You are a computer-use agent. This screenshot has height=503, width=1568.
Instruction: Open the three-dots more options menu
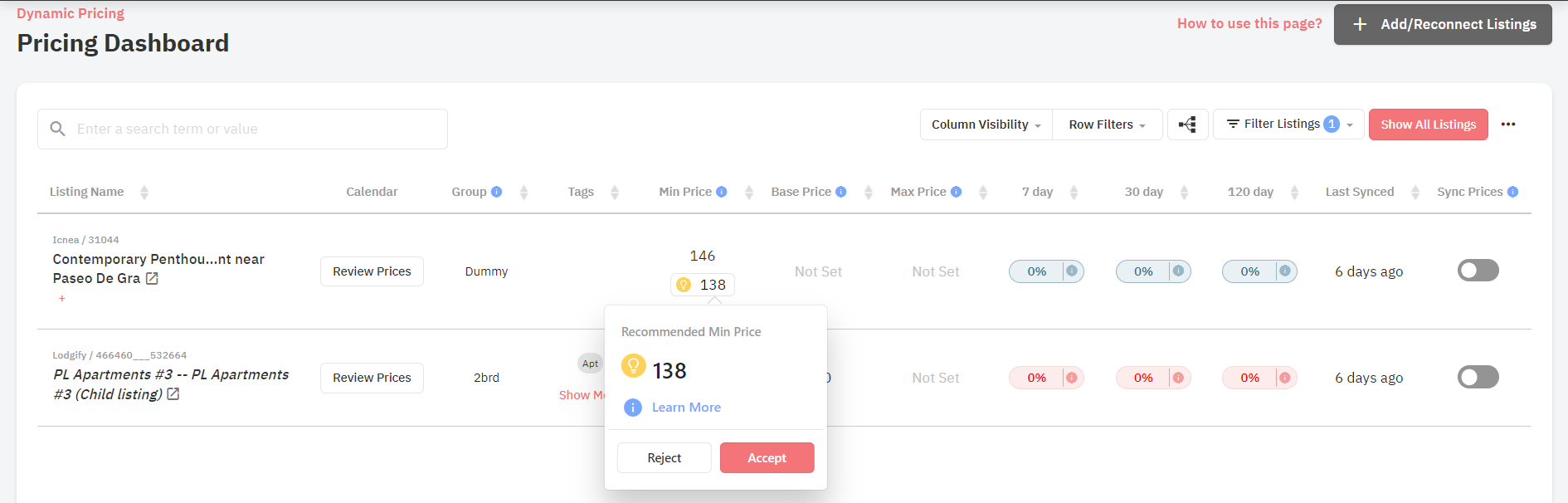[1508, 125]
